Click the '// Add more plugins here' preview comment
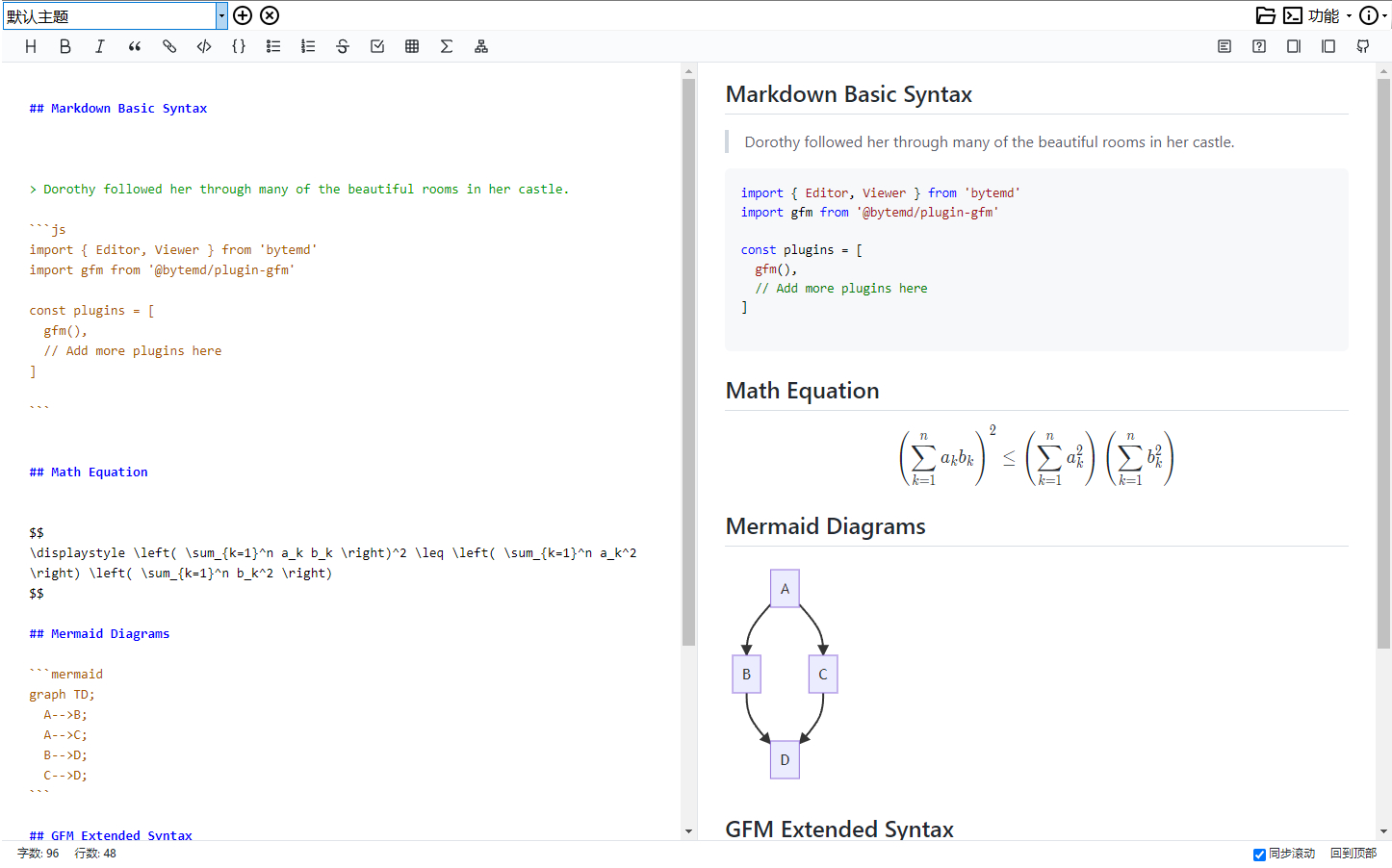Viewport: 1392px width, 868px height. point(841,289)
